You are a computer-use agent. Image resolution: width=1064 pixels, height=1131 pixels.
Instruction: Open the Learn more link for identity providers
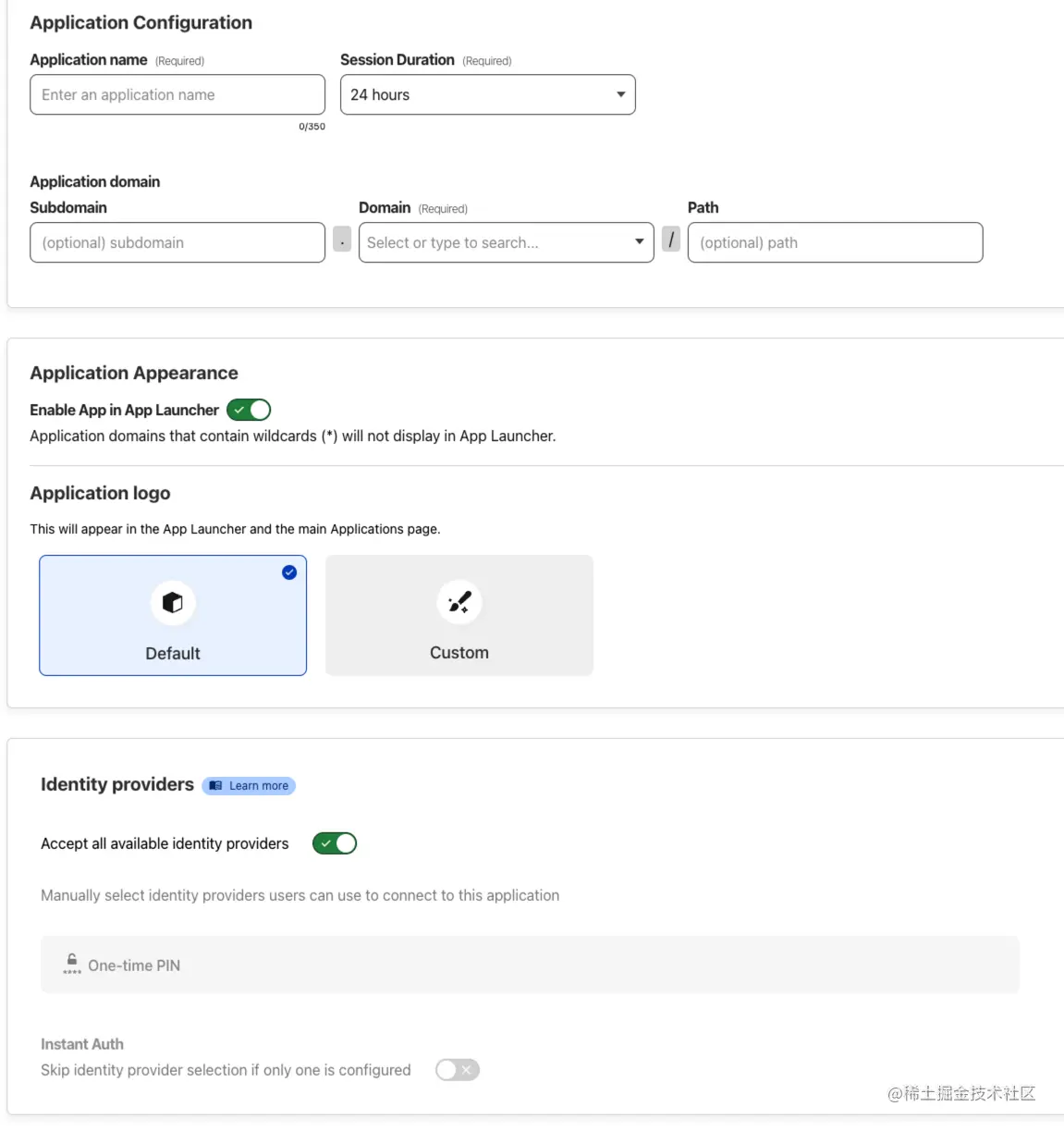point(249,786)
